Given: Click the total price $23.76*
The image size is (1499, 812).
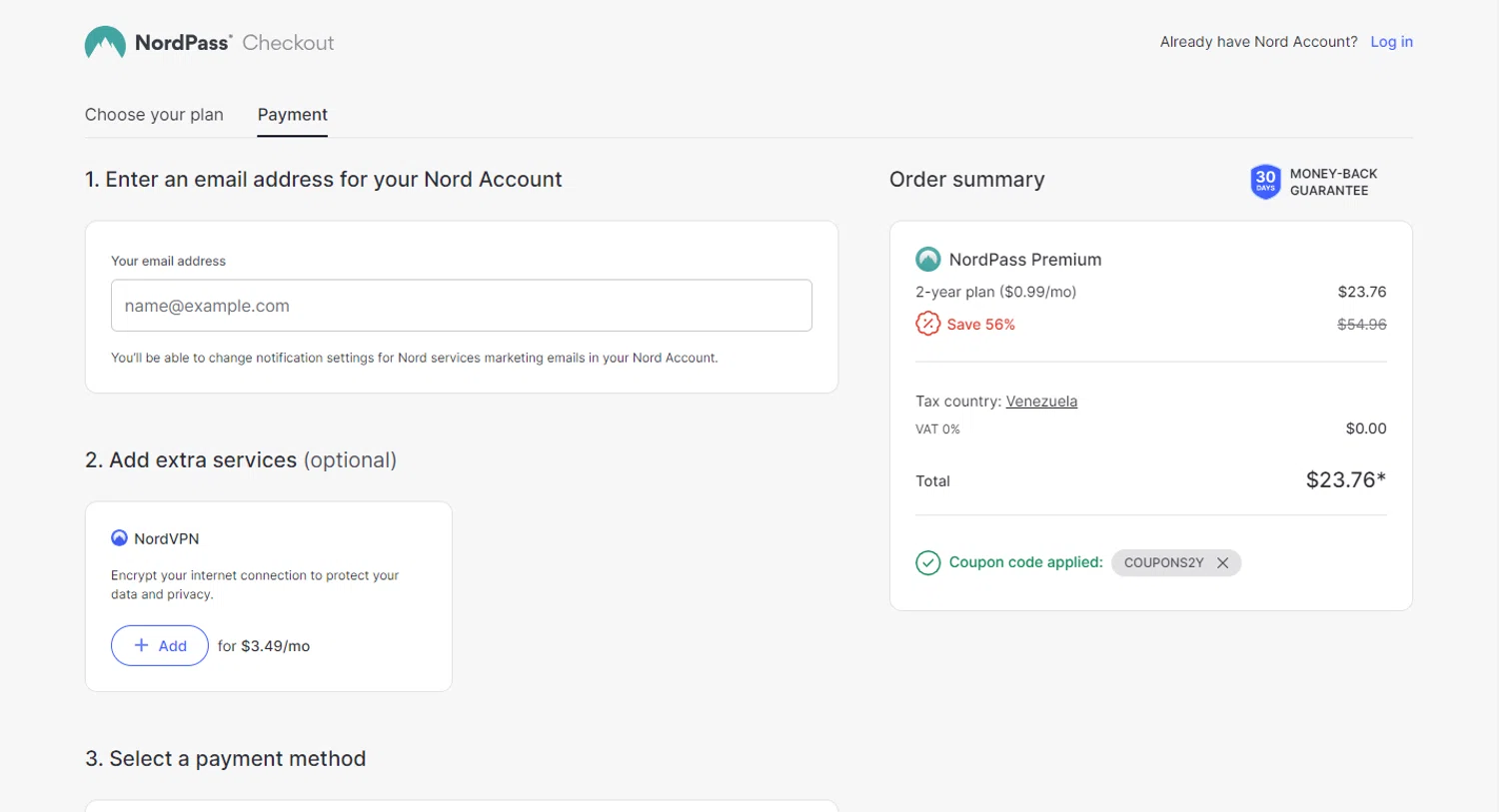Looking at the screenshot, I should (x=1345, y=480).
